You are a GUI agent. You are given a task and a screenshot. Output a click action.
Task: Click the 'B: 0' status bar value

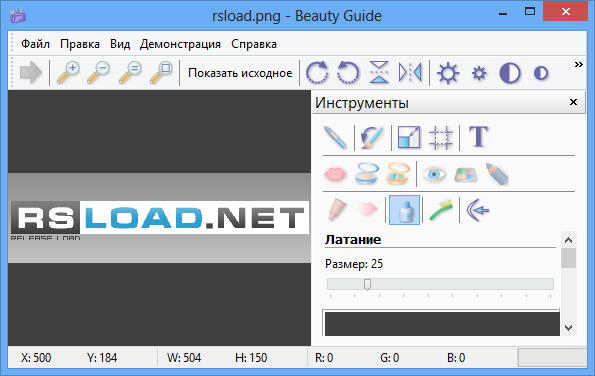tap(456, 358)
